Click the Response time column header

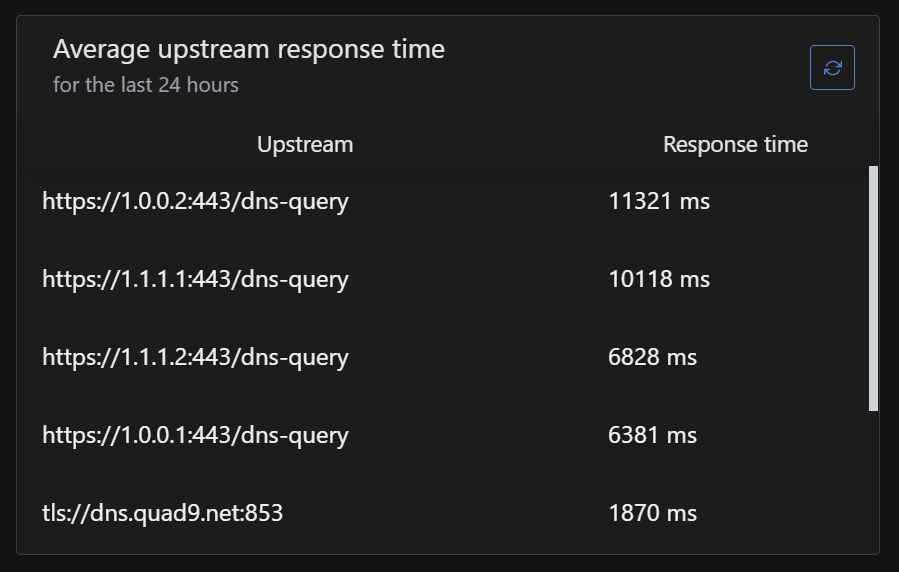coord(735,144)
